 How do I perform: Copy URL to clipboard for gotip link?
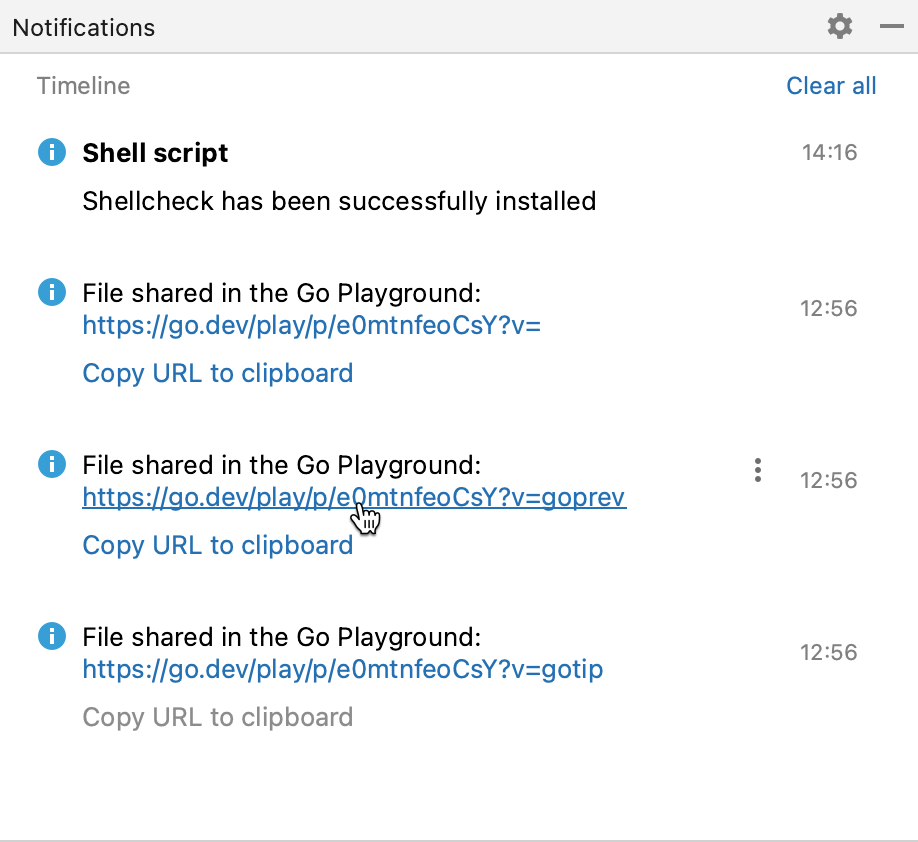coord(217,717)
